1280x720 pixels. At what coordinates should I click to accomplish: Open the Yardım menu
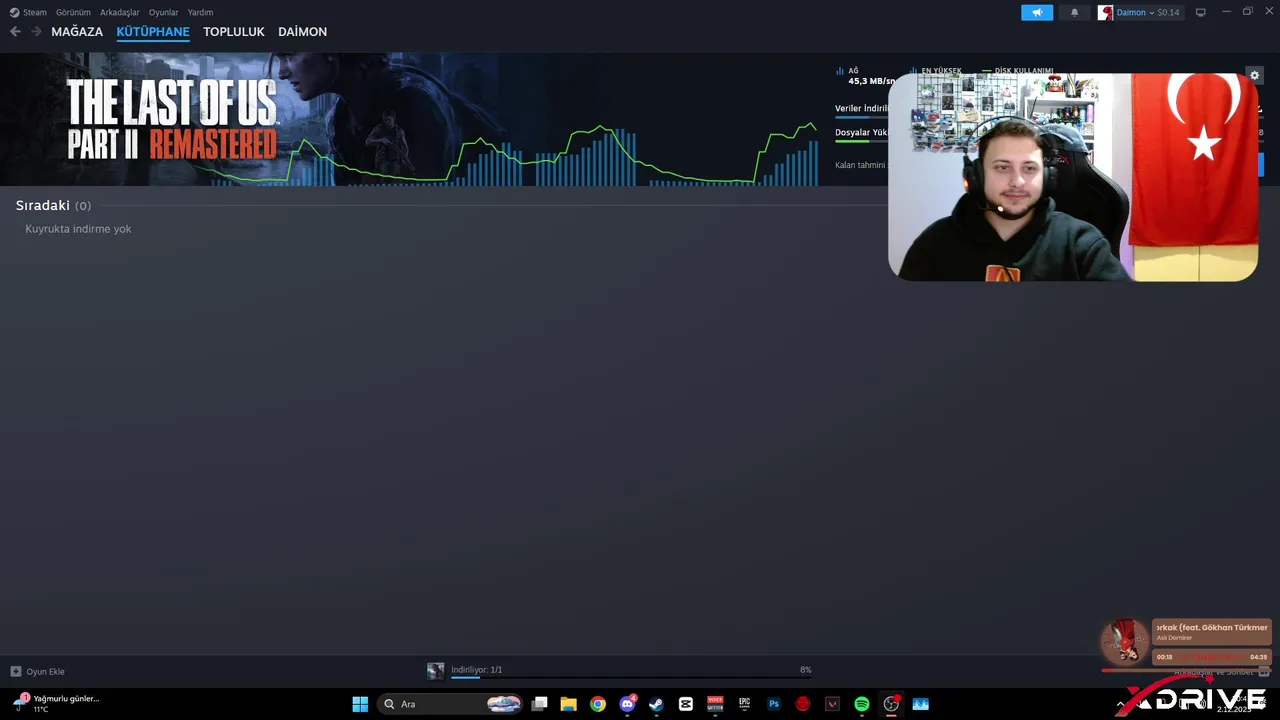(x=200, y=12)
